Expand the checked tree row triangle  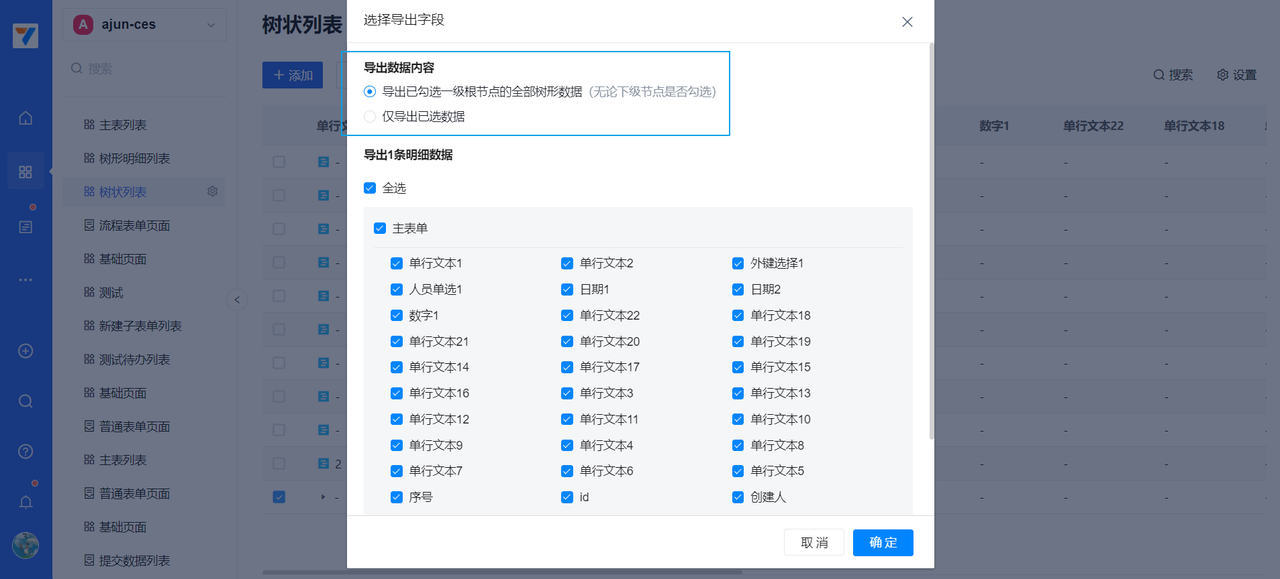coord(323,497)
